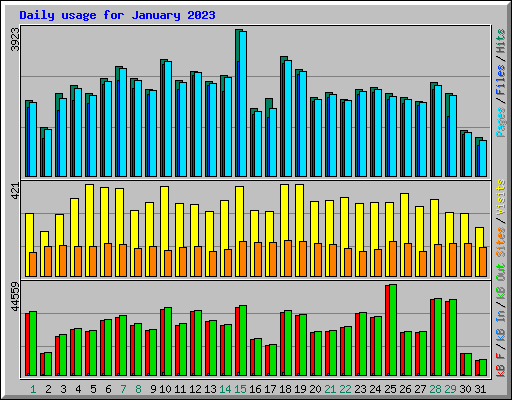Click the green kB bar for day 31
The width and height of the screenshot is (512, 400).
pyautogui.click(x=483, y=368)
